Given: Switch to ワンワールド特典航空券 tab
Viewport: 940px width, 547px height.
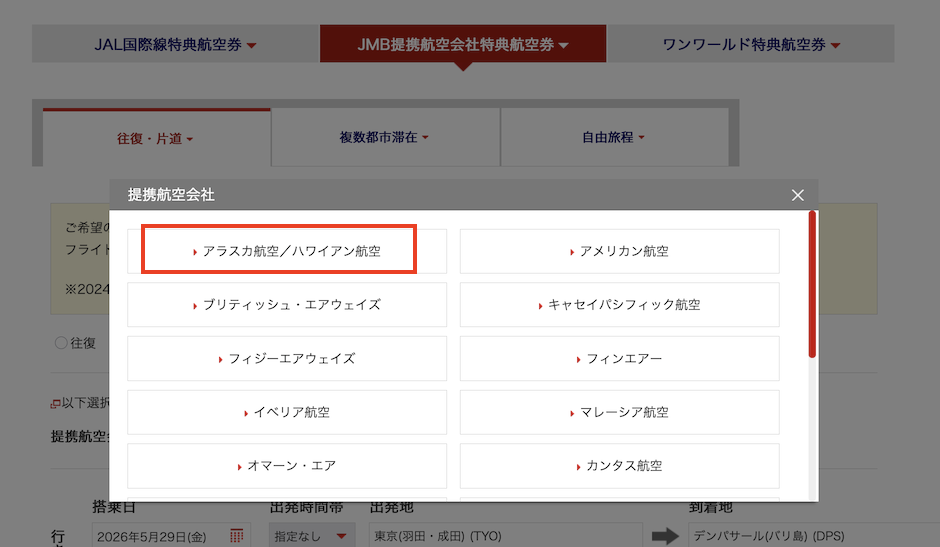Looking at the screenshot, I should (x=751, y=44).
